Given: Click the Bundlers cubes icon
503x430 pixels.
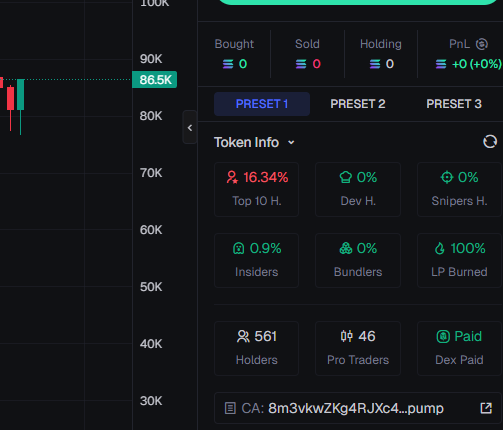Looking at the screenshot, I should pyautogui.click(x=346, y=248).
